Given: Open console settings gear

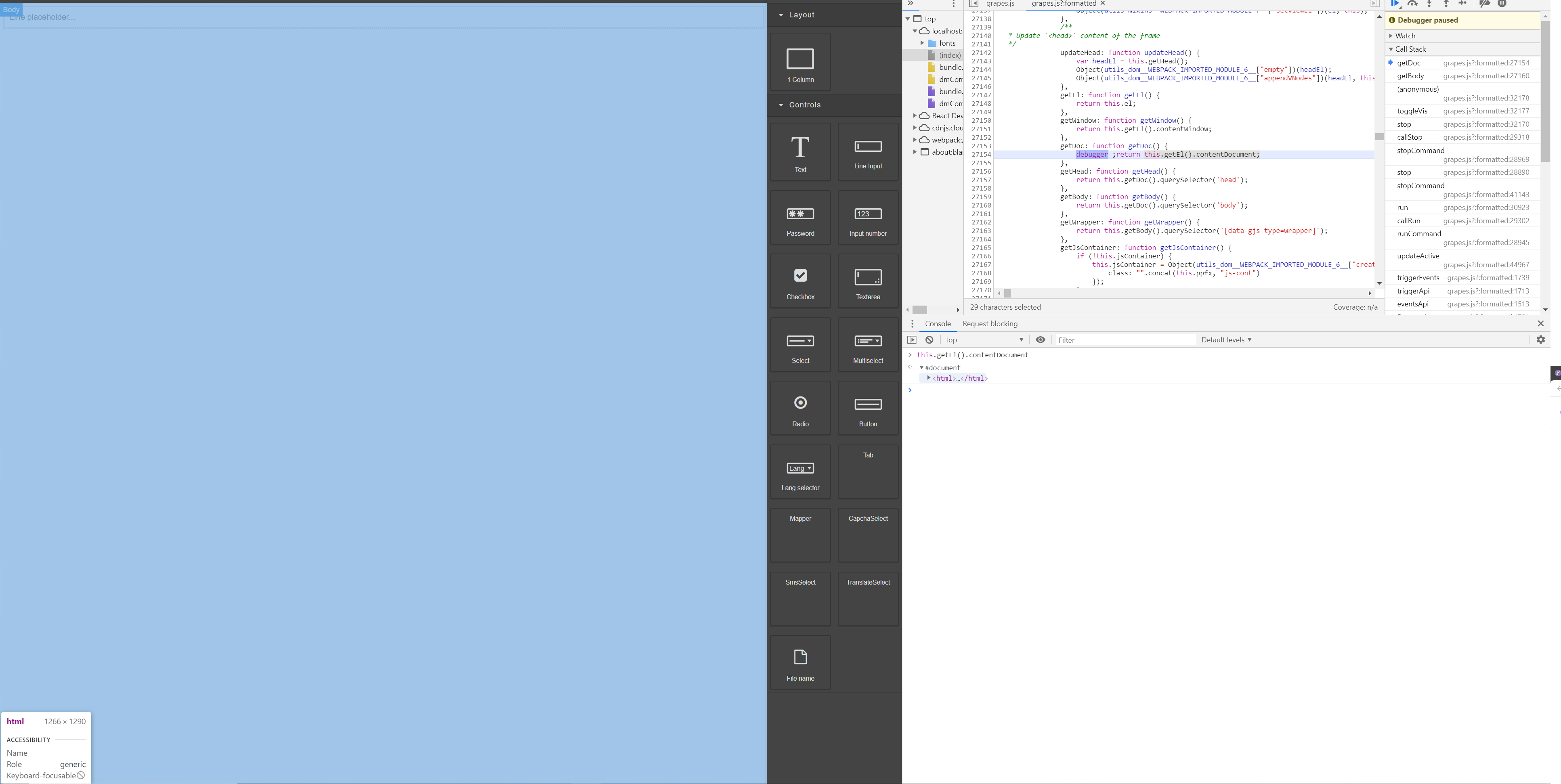Looking at the screenshot, I should (x=1540, y=340).
